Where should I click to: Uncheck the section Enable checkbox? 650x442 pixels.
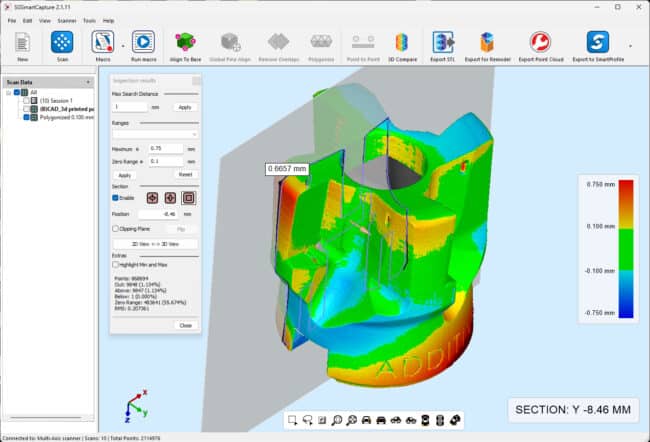[116, 198]
